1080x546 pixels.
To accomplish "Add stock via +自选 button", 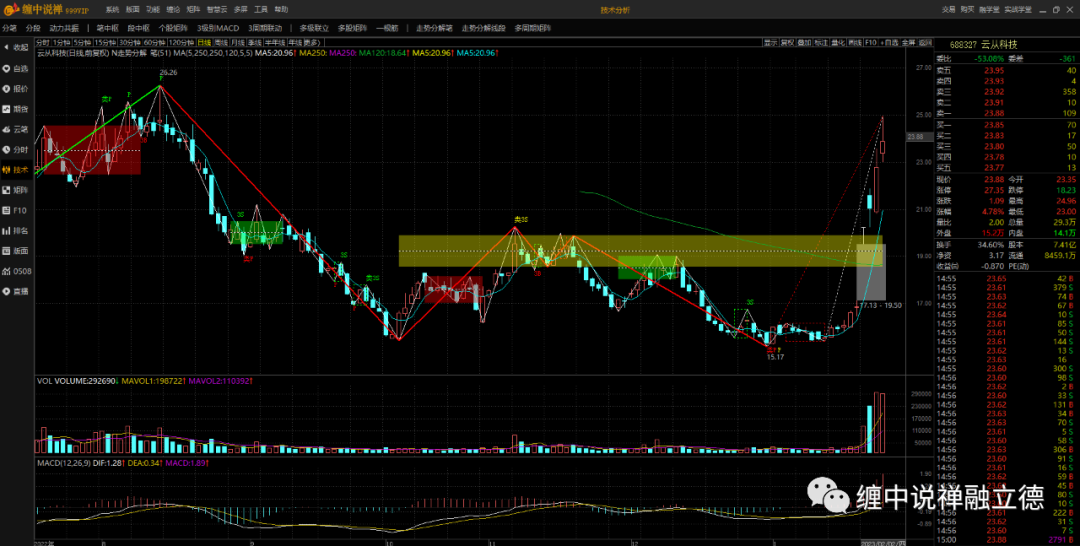I will point(889,43).
